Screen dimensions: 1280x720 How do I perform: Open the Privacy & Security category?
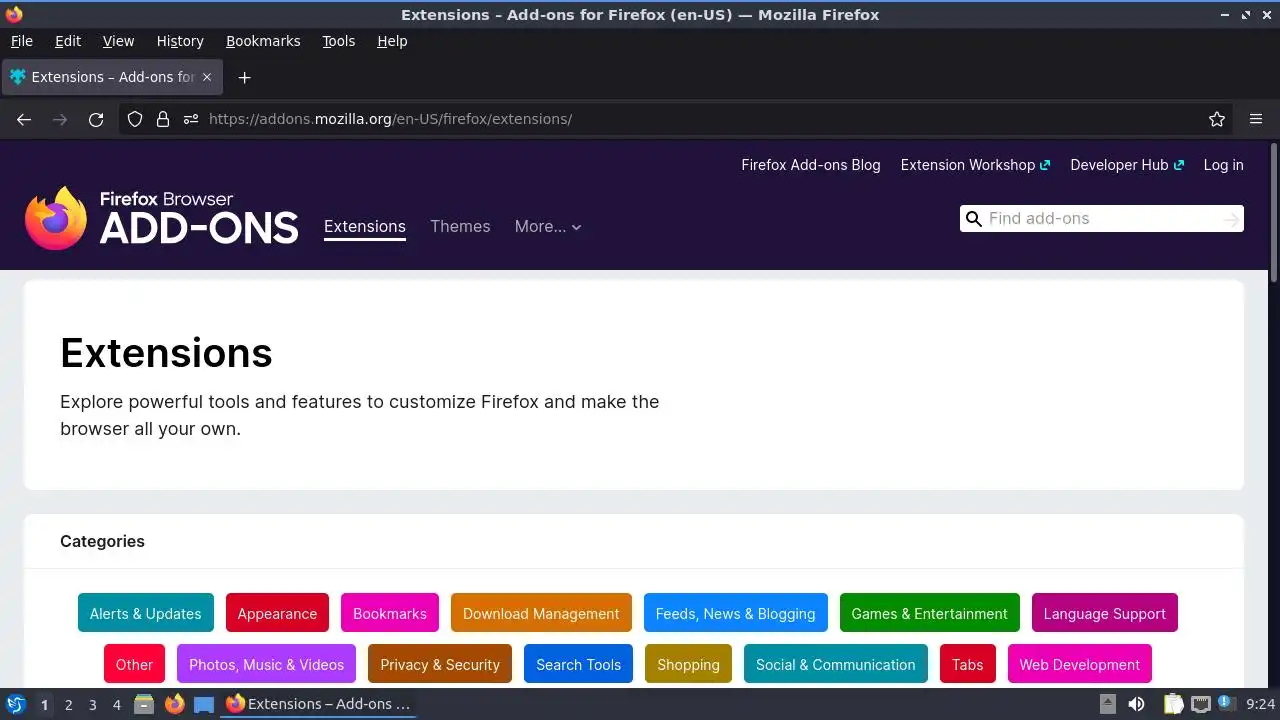tap(440, 664)
